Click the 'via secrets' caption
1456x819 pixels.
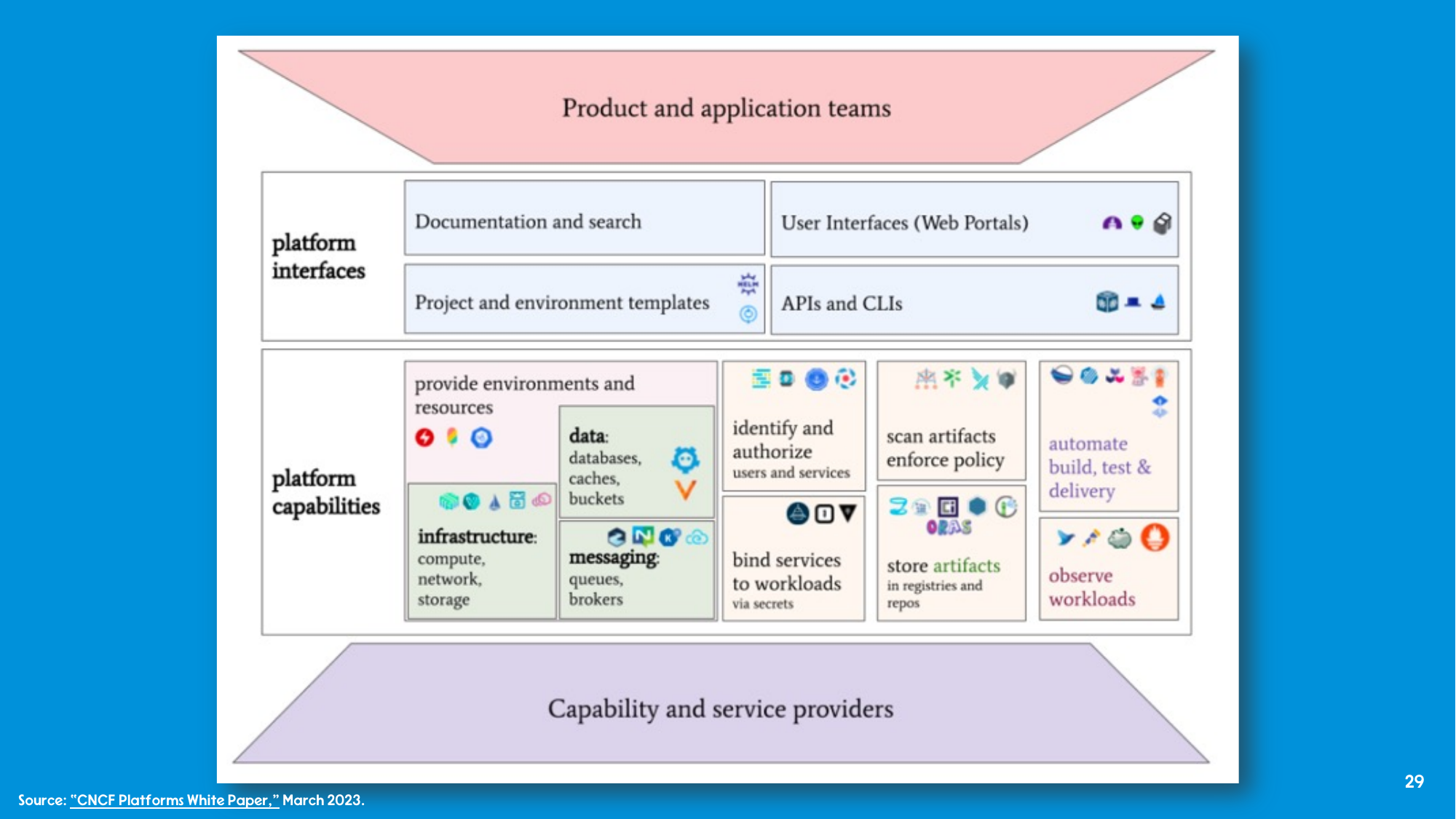(762, 604)
